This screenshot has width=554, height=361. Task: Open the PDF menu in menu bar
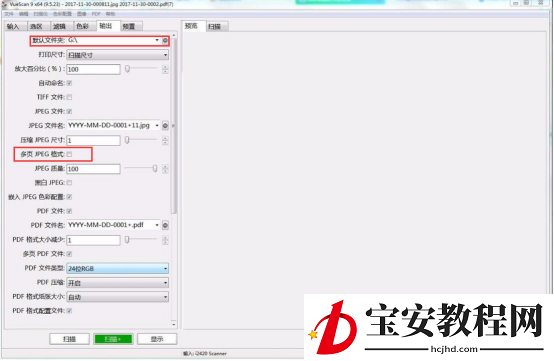coord(96,14)
